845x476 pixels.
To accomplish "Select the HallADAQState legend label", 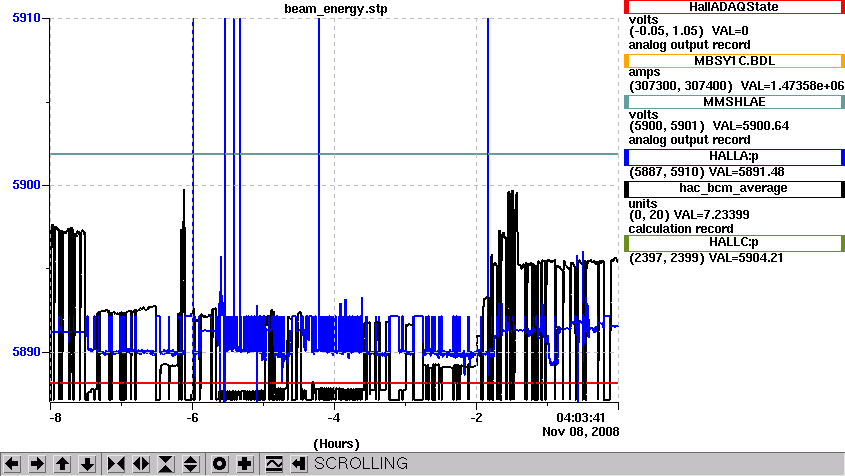I will (x=734, y=7).
